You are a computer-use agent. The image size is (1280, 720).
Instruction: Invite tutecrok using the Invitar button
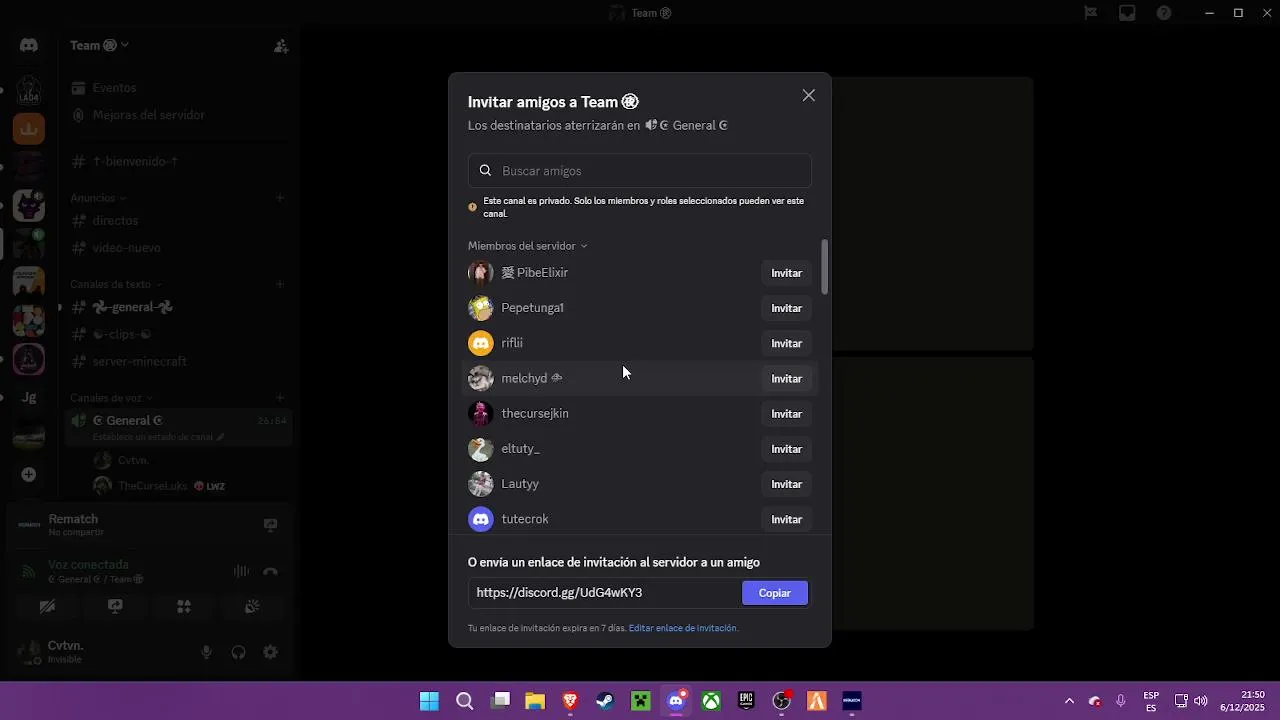click(786, 519)
